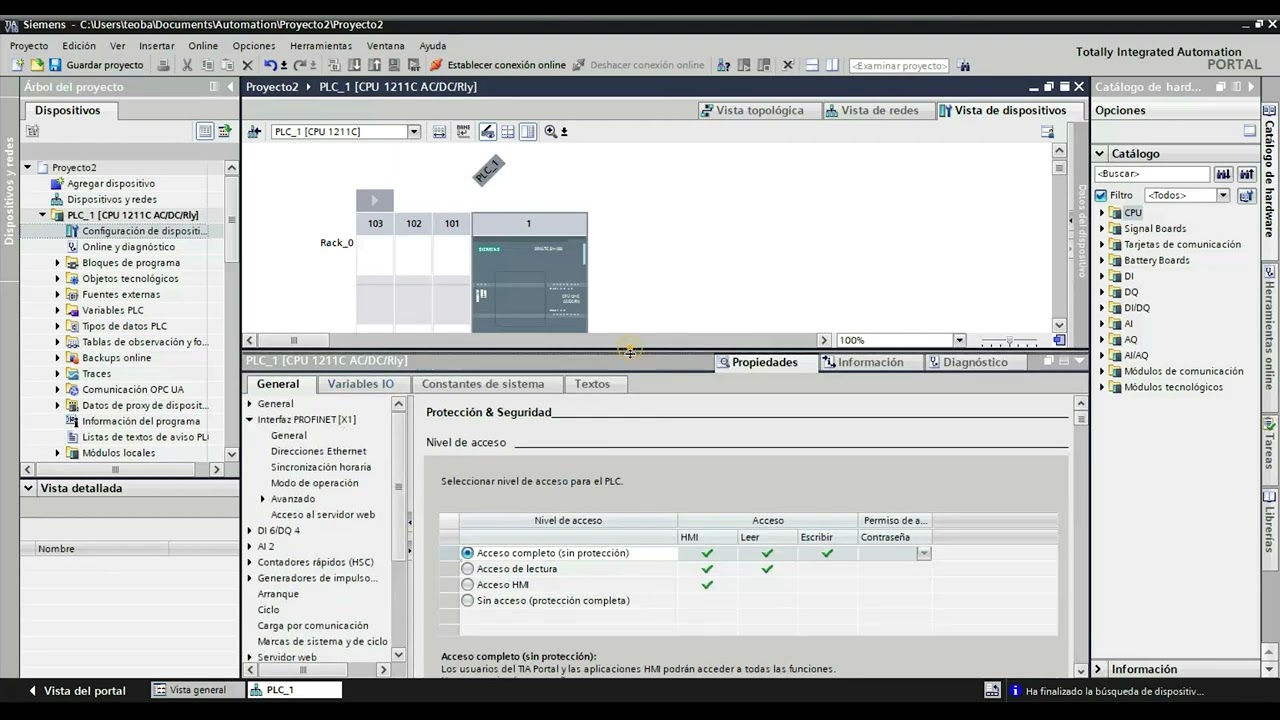1280x720 pixels.
Task: Click Establecer conexión online
Action: point(498,65)
